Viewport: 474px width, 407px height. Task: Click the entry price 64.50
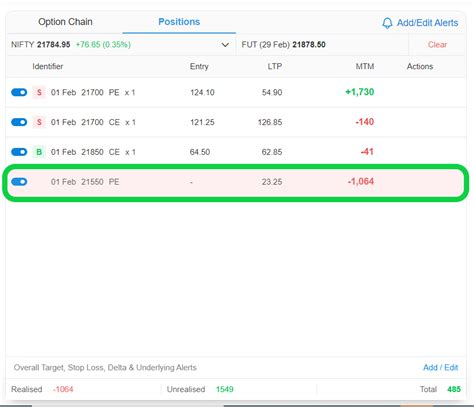[200, 152]
